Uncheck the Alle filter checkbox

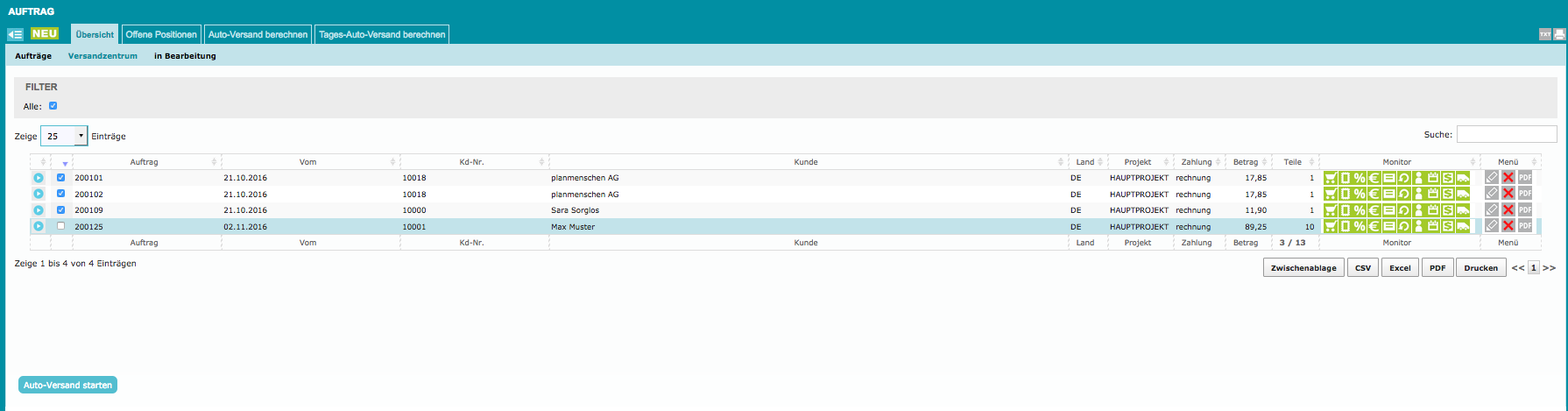point(53,106)
